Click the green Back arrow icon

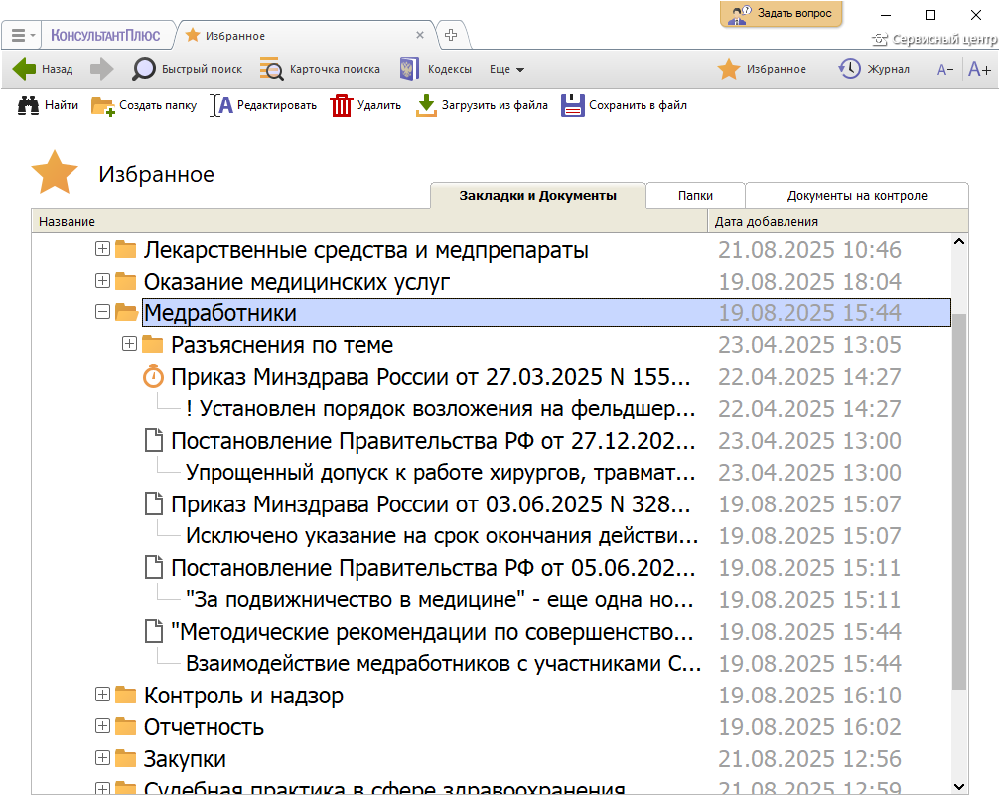coord(25,69)
